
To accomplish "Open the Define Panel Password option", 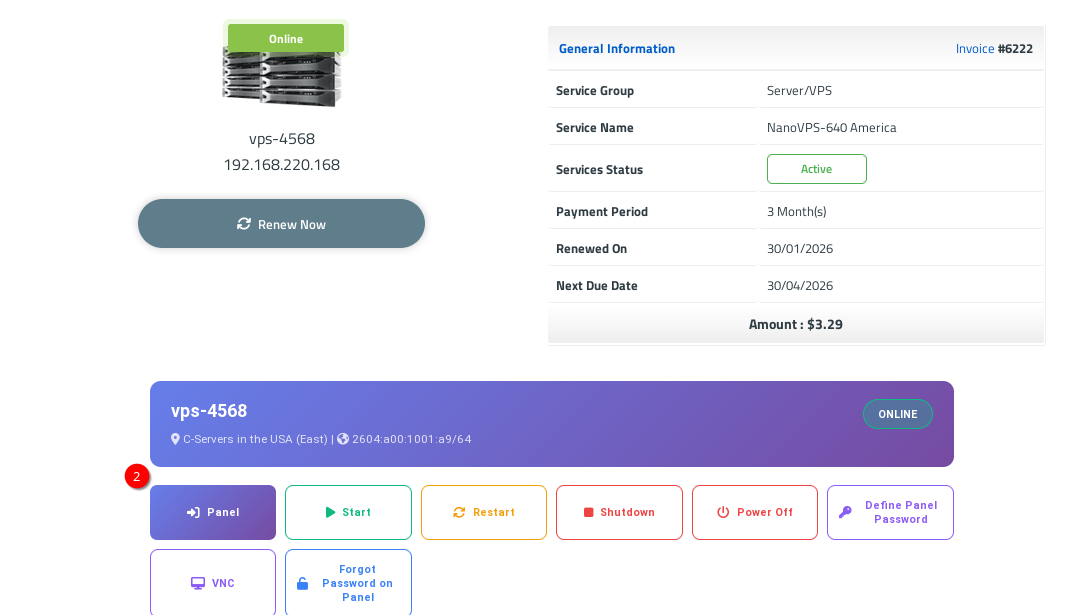I will click(x=890, y=512).
